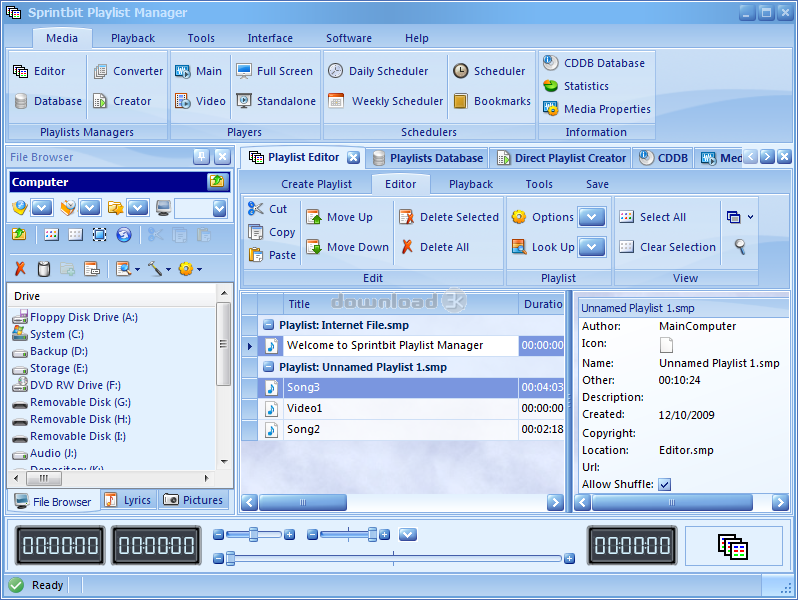Click the first small slider handle
This screenshot has width=798, height=600.
[253, 534]
